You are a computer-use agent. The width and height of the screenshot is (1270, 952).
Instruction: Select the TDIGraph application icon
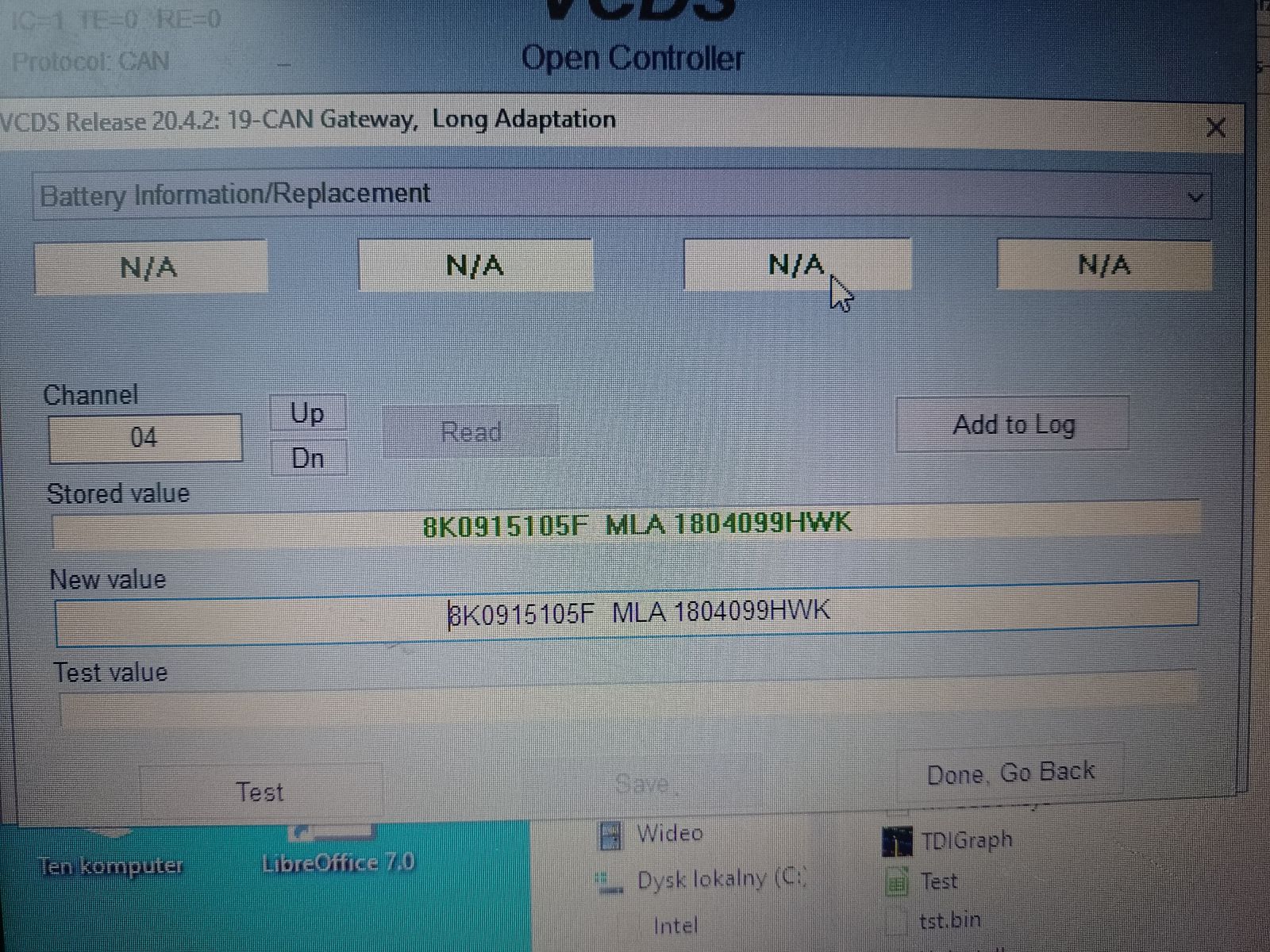coord(897,841)
